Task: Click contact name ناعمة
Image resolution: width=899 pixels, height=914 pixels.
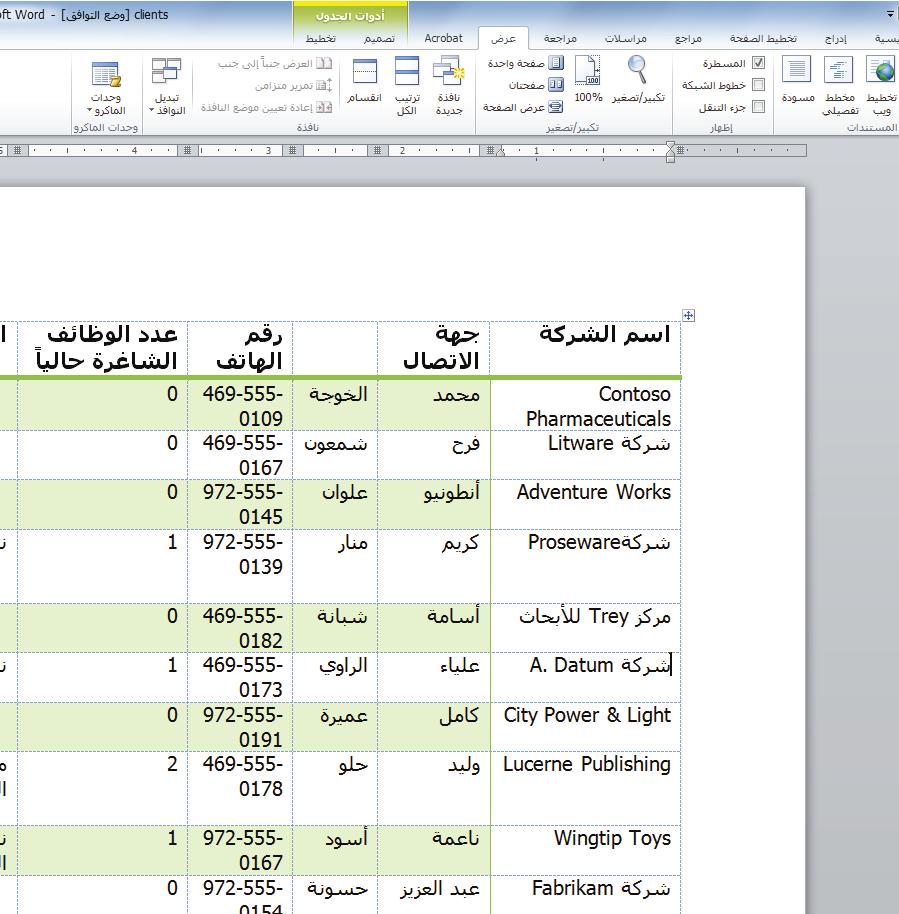Action: point(456,839)
